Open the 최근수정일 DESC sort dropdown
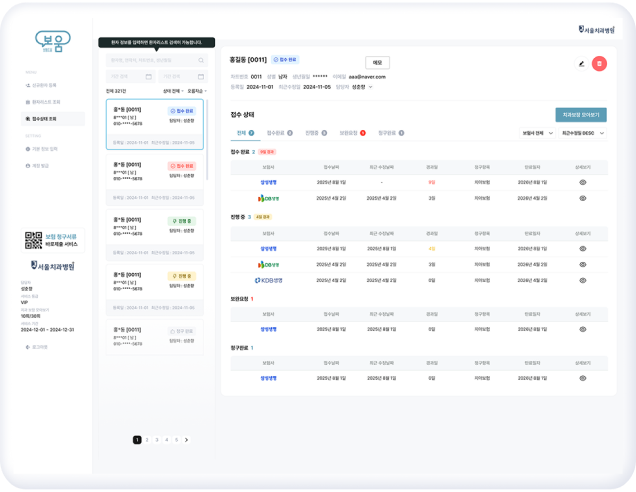Screen dimensions: 636x492 [x=582, y=132]
